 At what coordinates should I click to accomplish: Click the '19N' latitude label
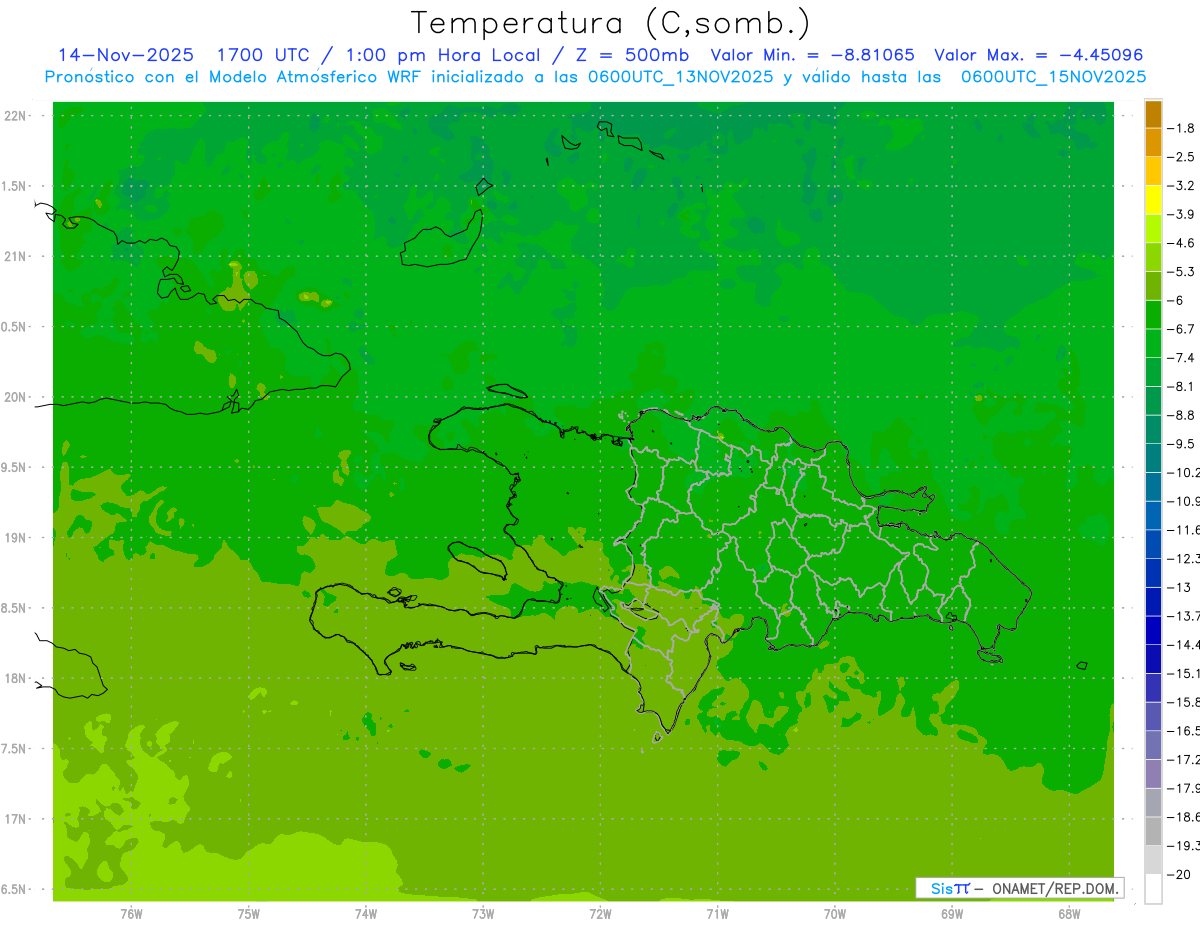tap(15, 538)
